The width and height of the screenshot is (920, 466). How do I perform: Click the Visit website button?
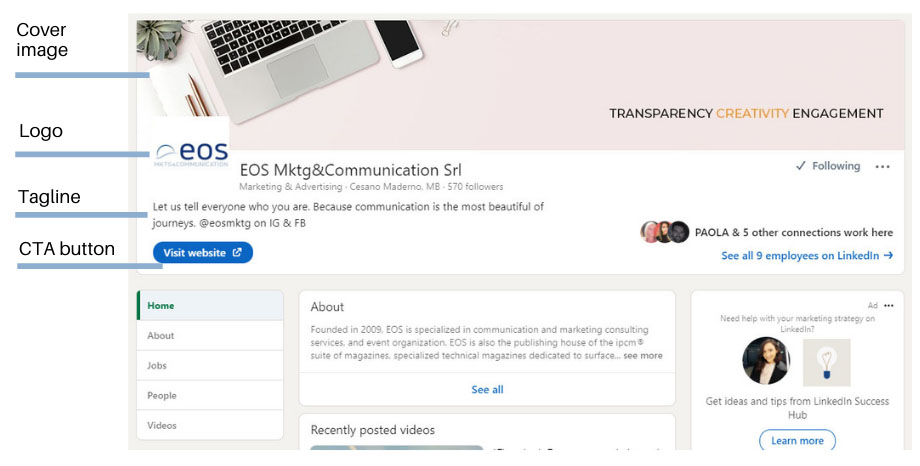203,252
